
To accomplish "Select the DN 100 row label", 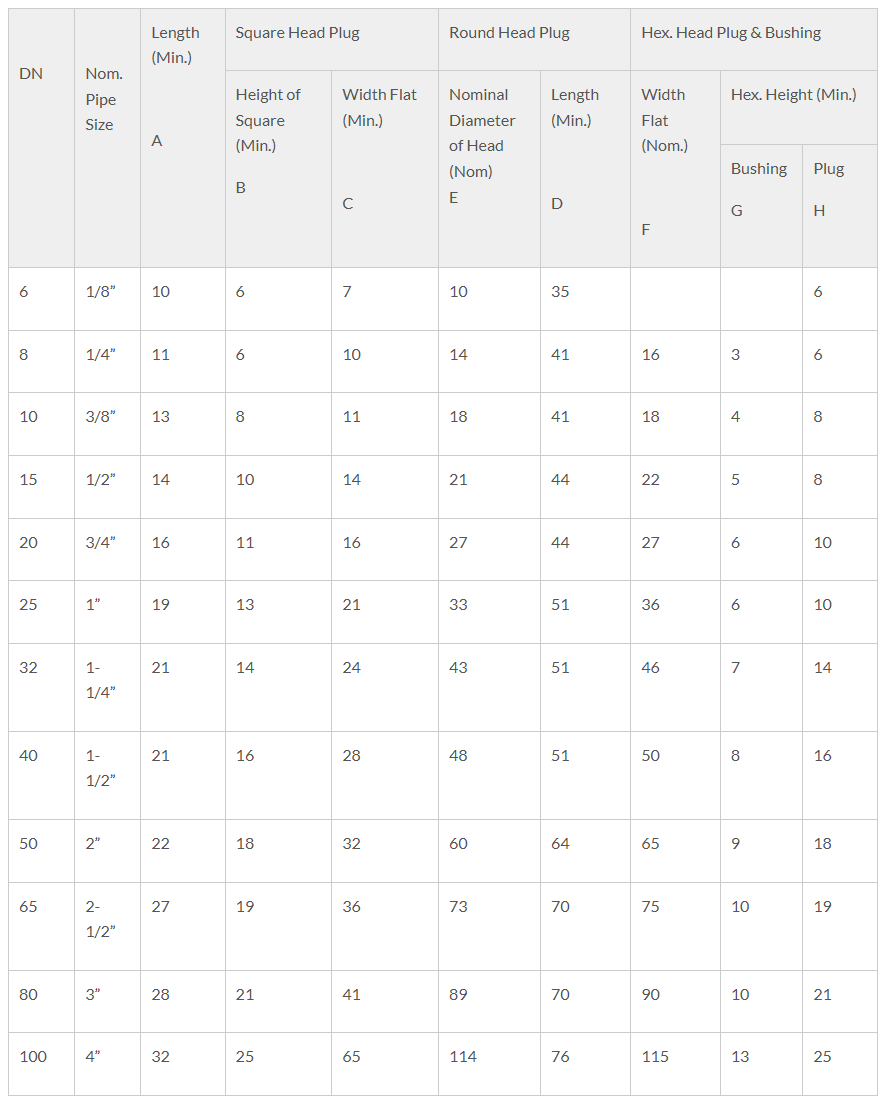I will click(x=41, y=1064).
